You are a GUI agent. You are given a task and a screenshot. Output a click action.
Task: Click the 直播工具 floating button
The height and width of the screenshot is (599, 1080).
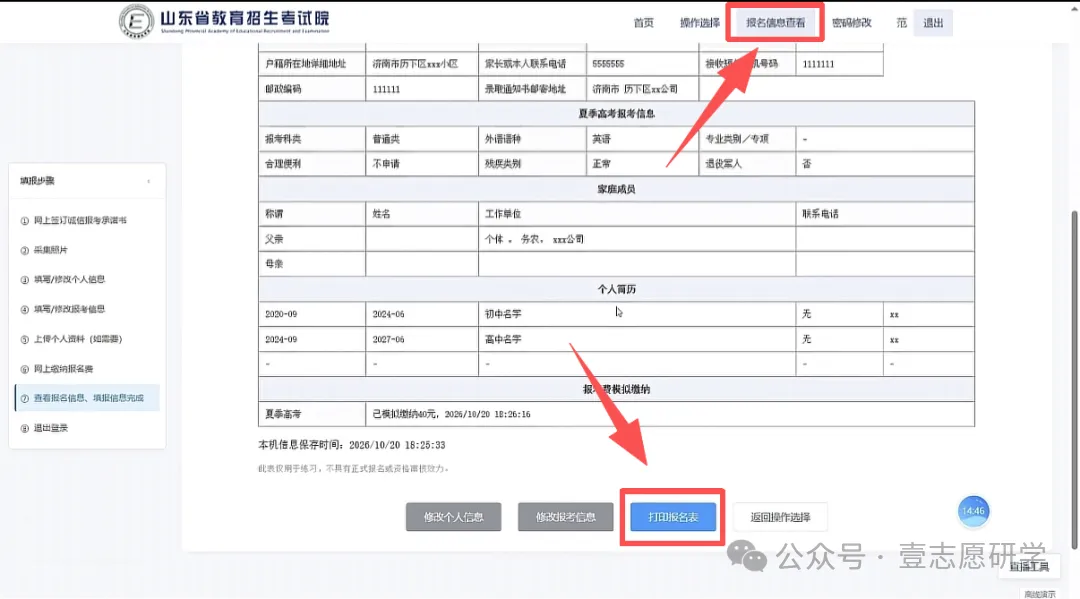click(1028, 566)
